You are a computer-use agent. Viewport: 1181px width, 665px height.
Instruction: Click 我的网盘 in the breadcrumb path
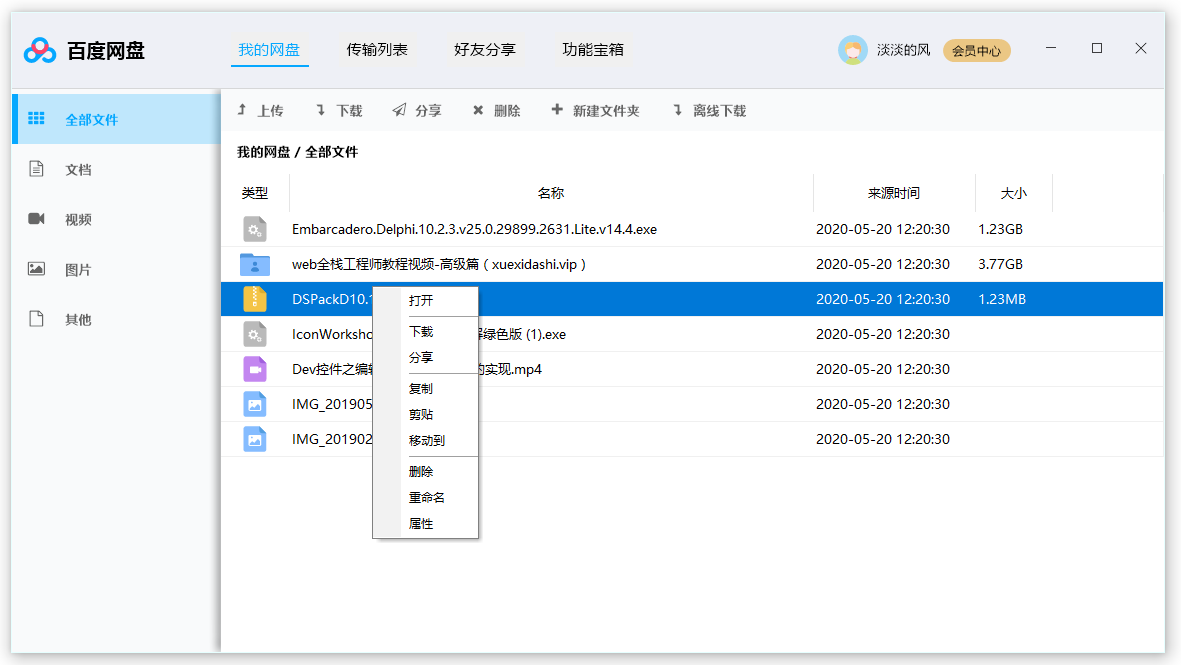(x=264, y=152)
